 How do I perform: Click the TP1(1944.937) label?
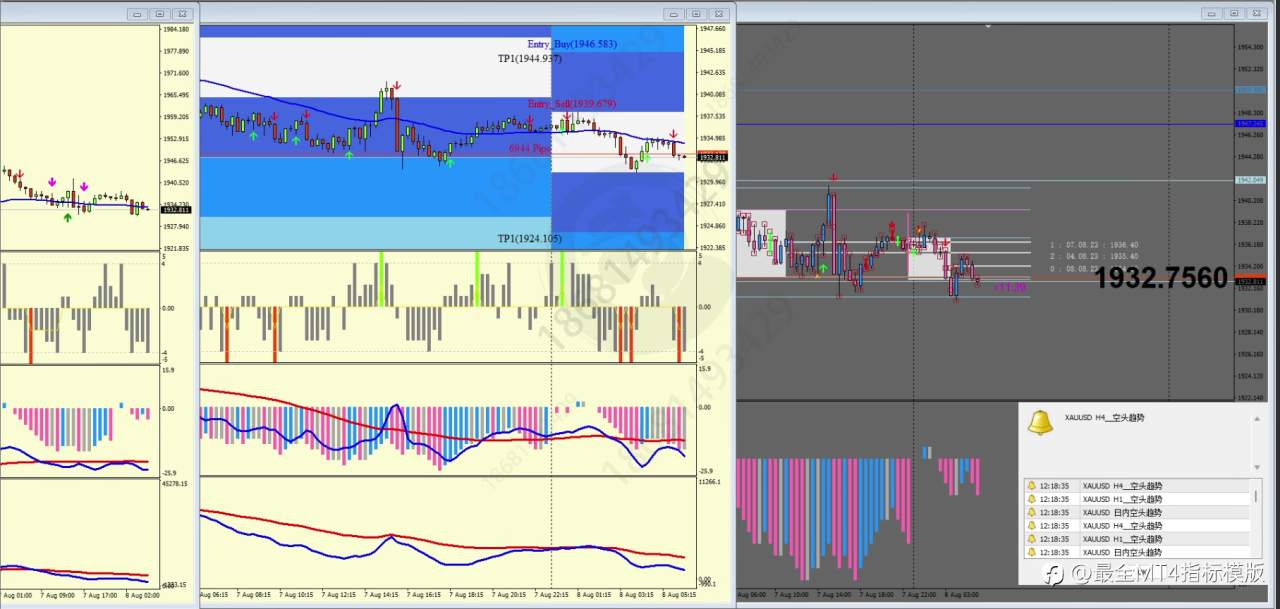click(530, 59)
